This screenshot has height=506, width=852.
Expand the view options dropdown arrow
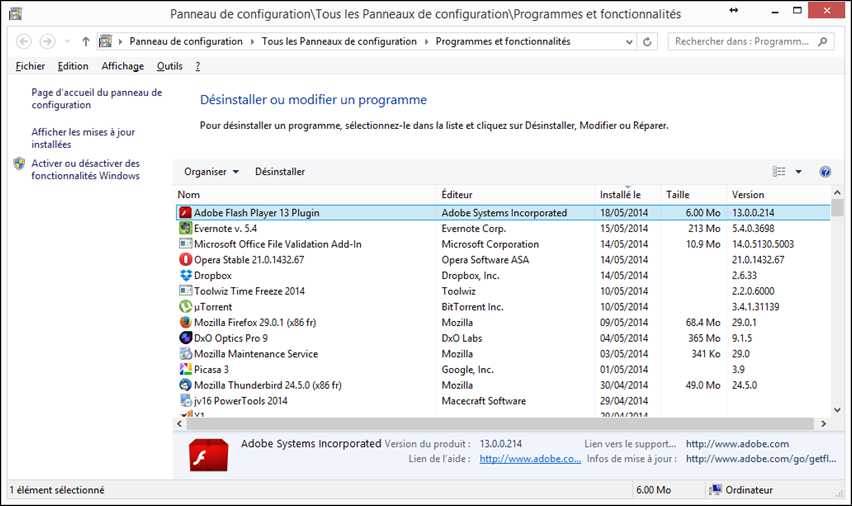click(798, 172)
